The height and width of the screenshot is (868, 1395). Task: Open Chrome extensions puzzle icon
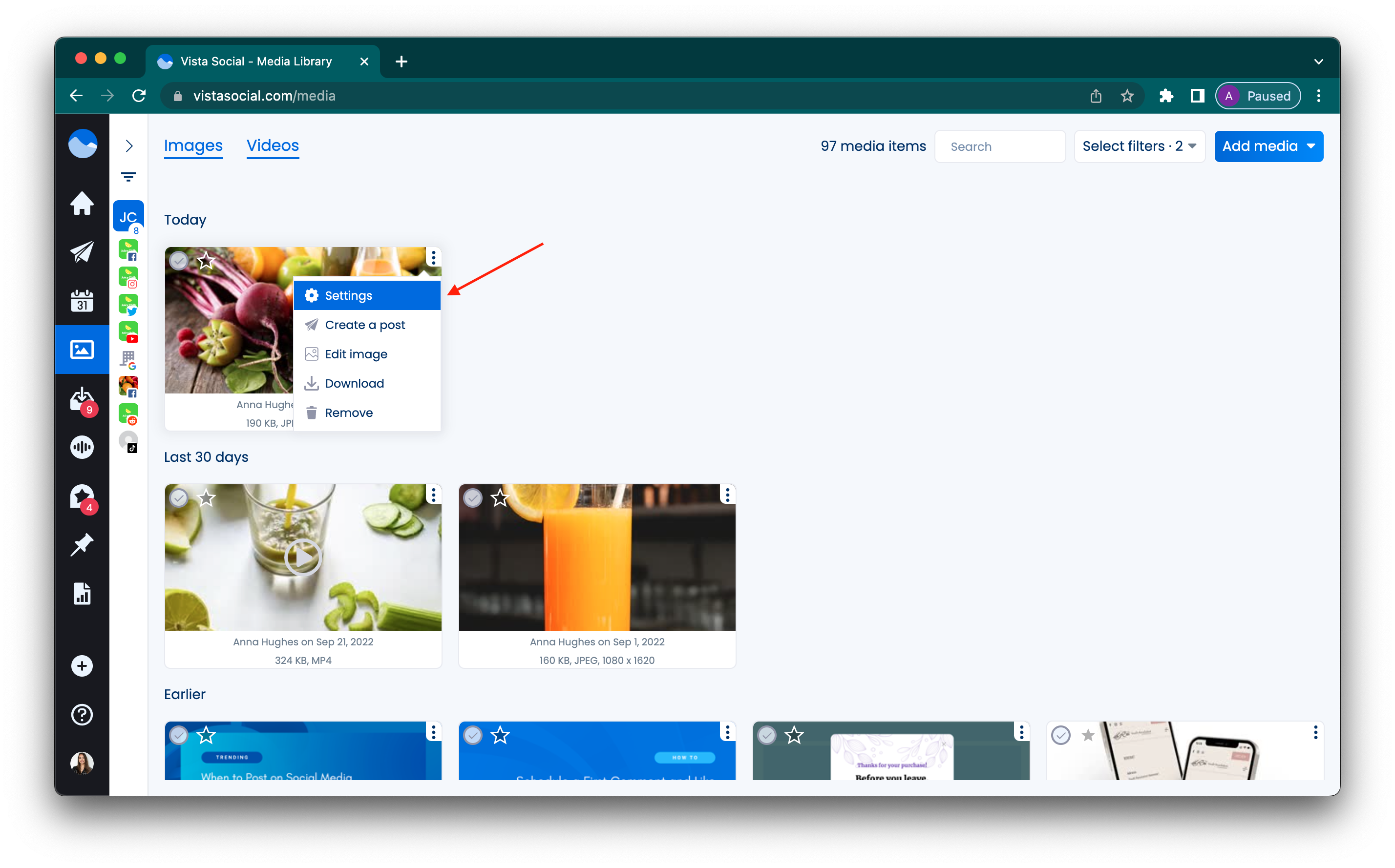(x=1166, y=96)
